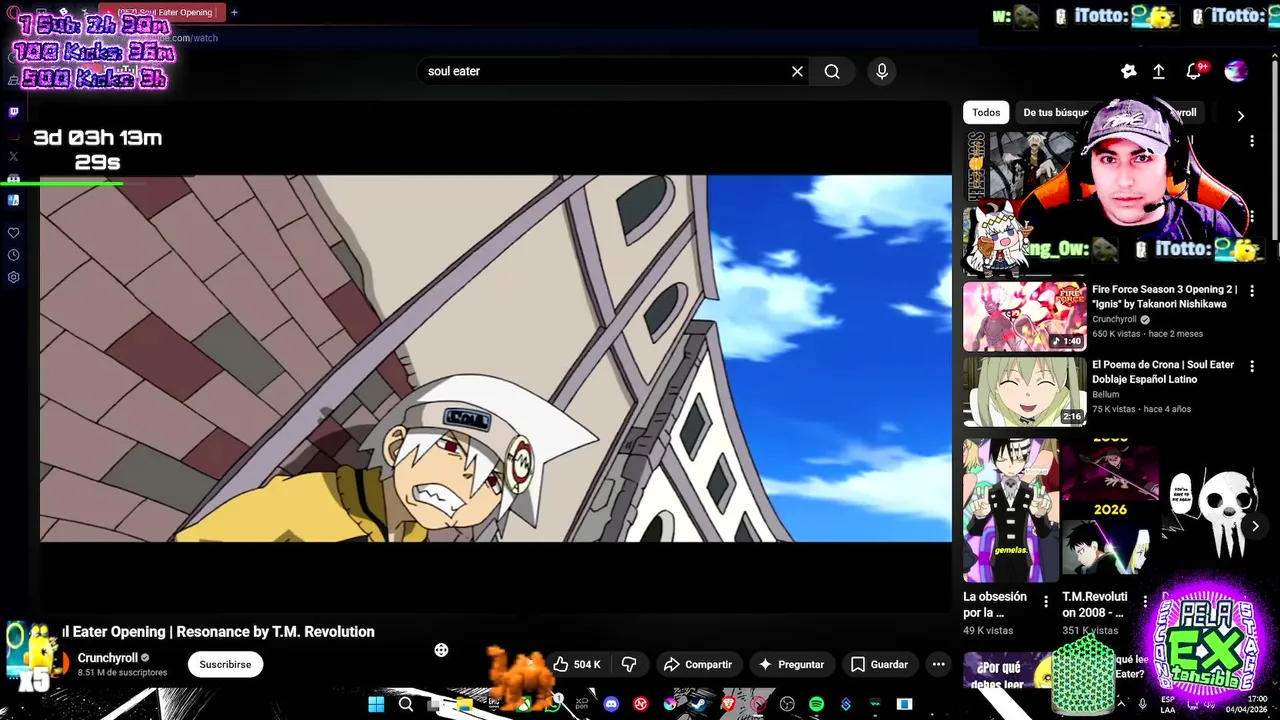Clear the YouTube search box text
1280x720 pixels.
(797, 71)
